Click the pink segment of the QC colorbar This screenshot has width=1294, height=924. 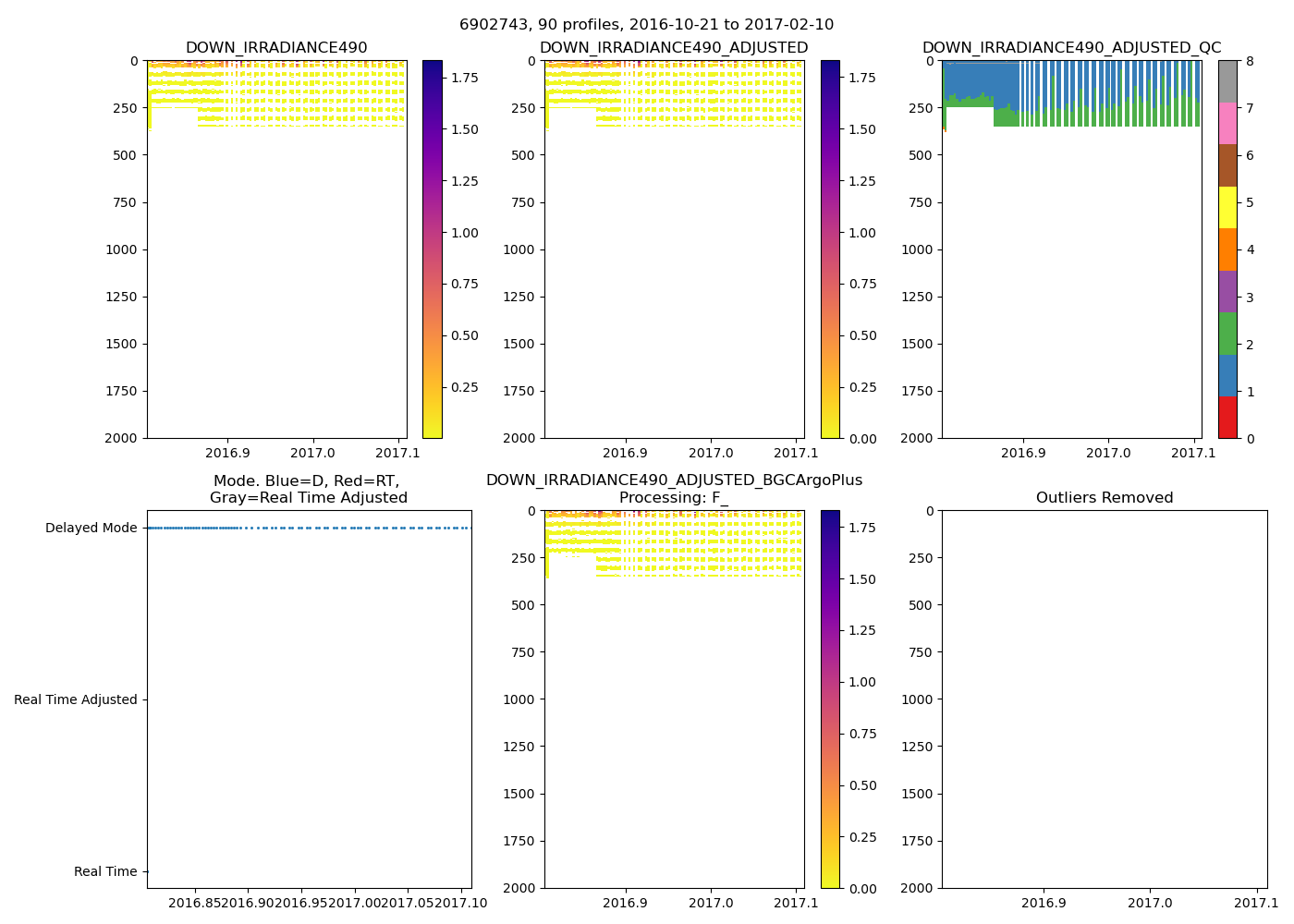click(1227, 123)
